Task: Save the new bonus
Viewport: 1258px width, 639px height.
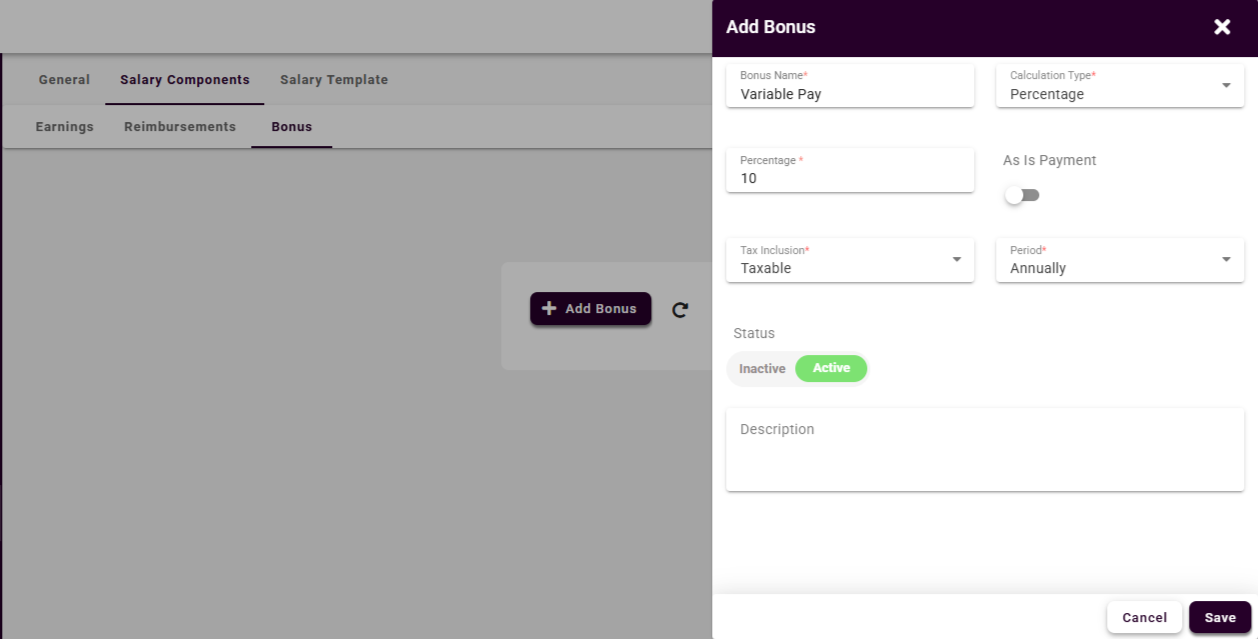Action: (1219, 618)
